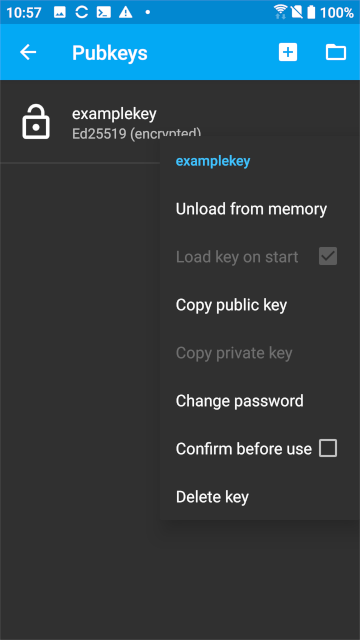Enable the Confirm before use checkbox

coord(328,449)
